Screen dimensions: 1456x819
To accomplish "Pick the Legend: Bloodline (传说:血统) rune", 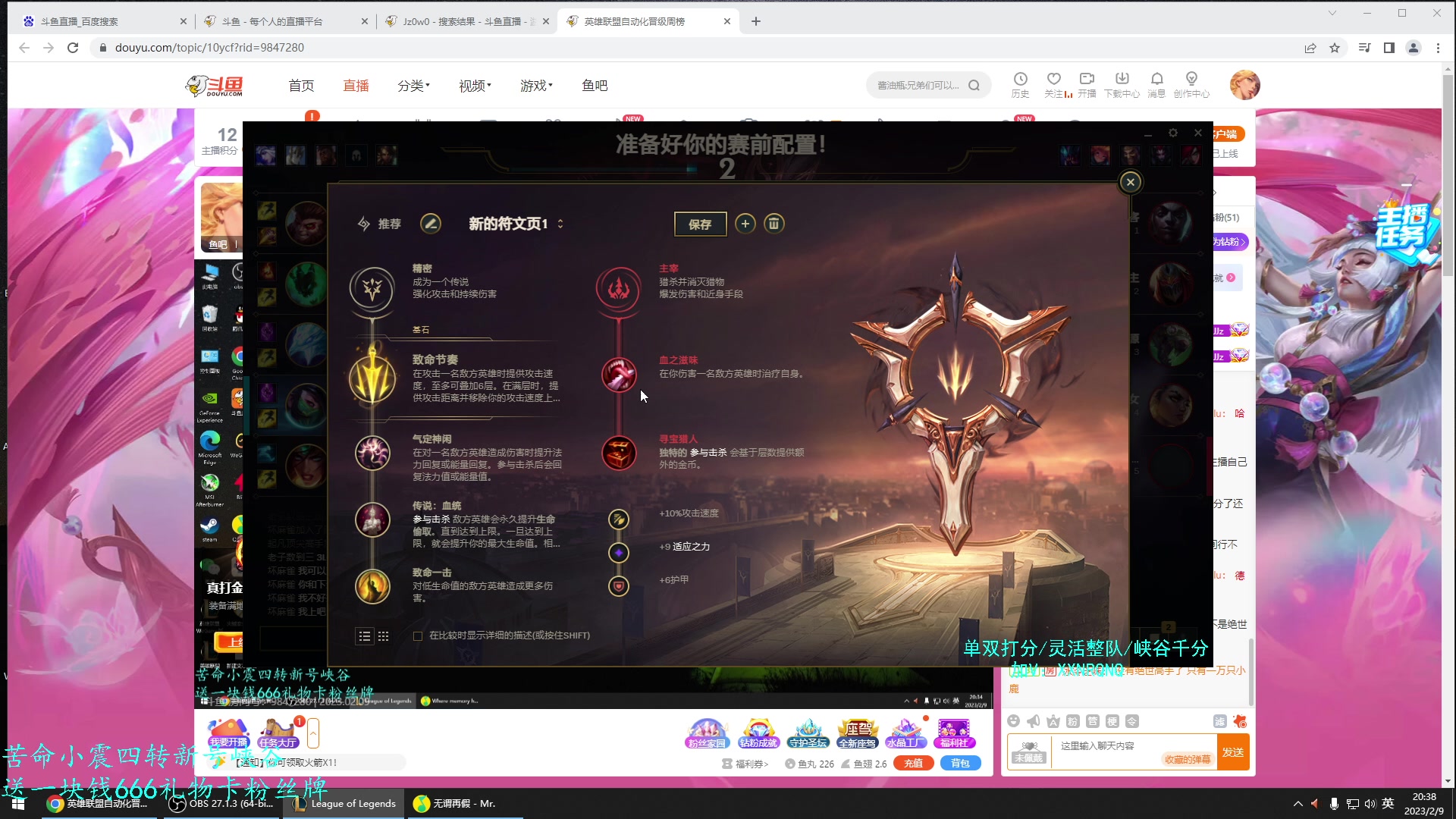I will [372, 519].
